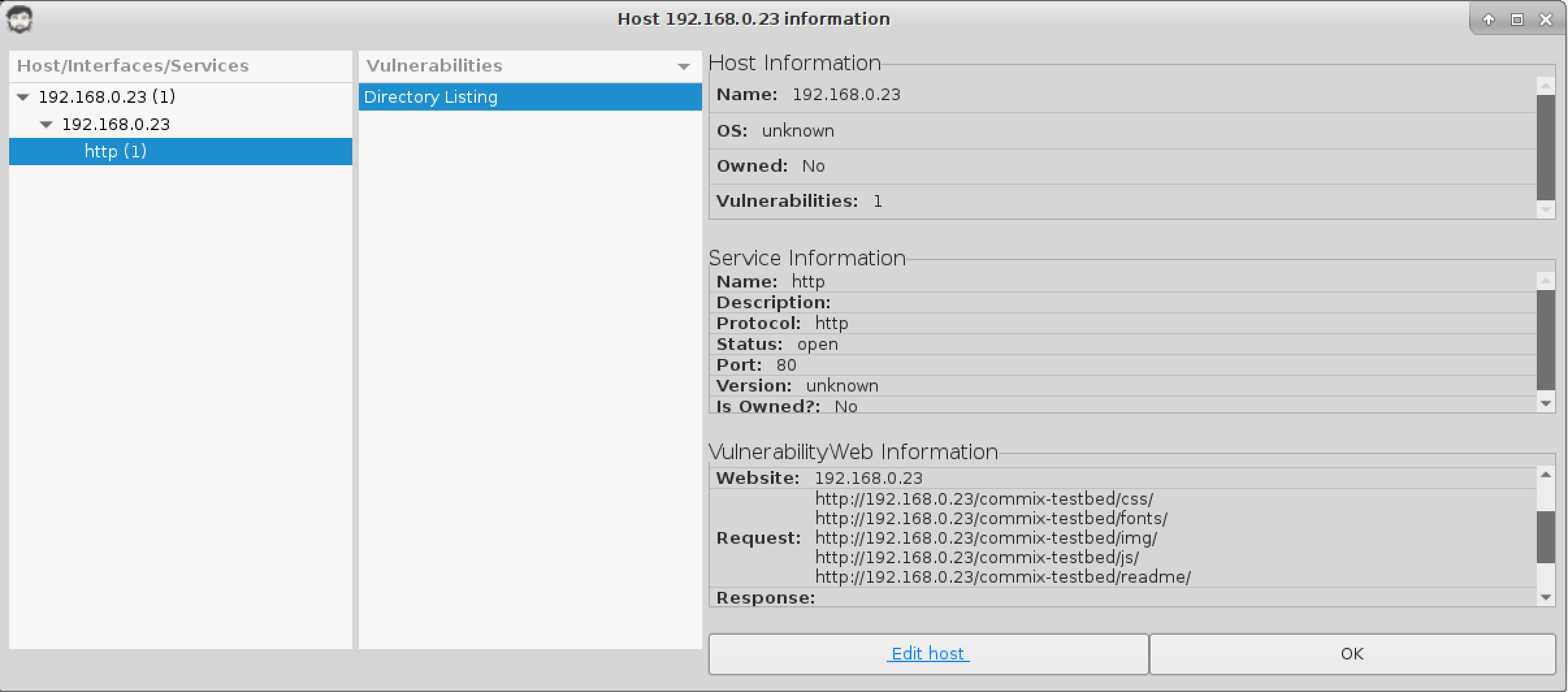Open the Edit host link
This screenshot has width=1568, height=692.
928,654
